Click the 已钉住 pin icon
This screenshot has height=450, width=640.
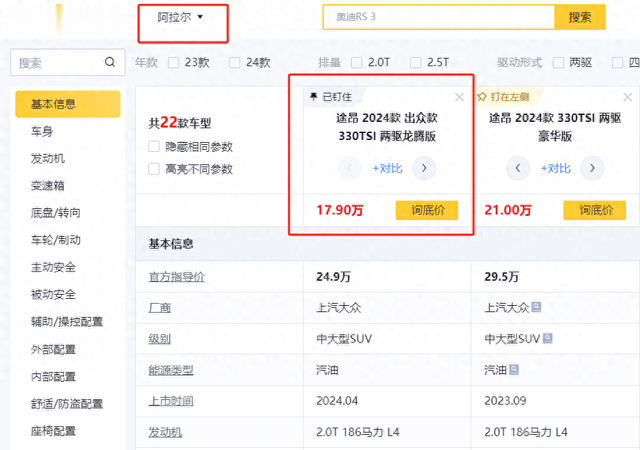(313, 97)
